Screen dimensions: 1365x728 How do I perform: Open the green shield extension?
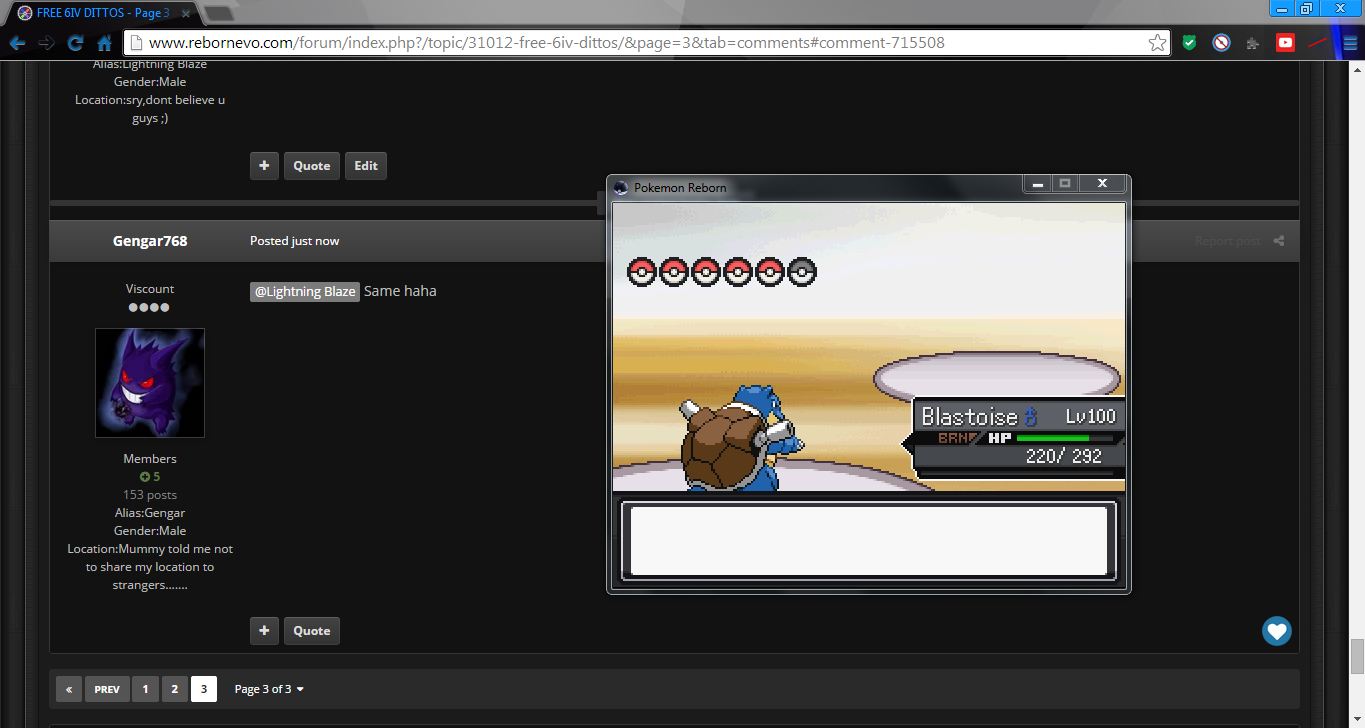1190,43
